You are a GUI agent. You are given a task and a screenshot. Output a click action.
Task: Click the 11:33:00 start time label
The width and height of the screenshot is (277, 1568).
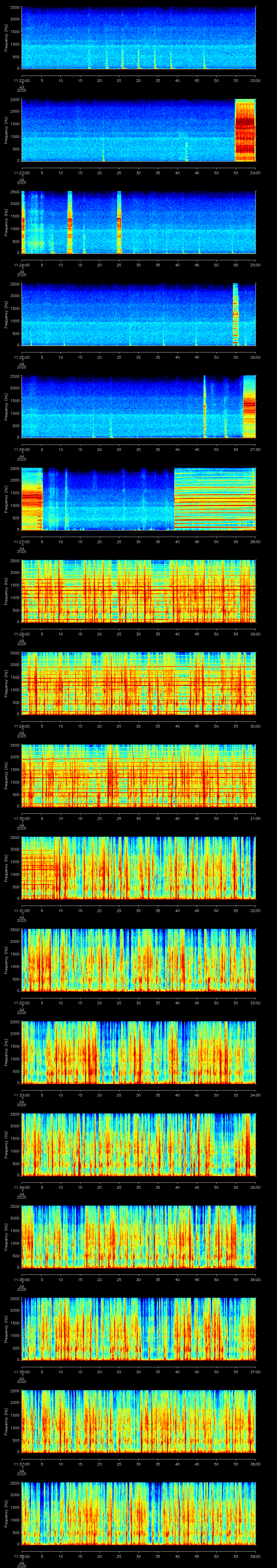tap(21, 1095)
